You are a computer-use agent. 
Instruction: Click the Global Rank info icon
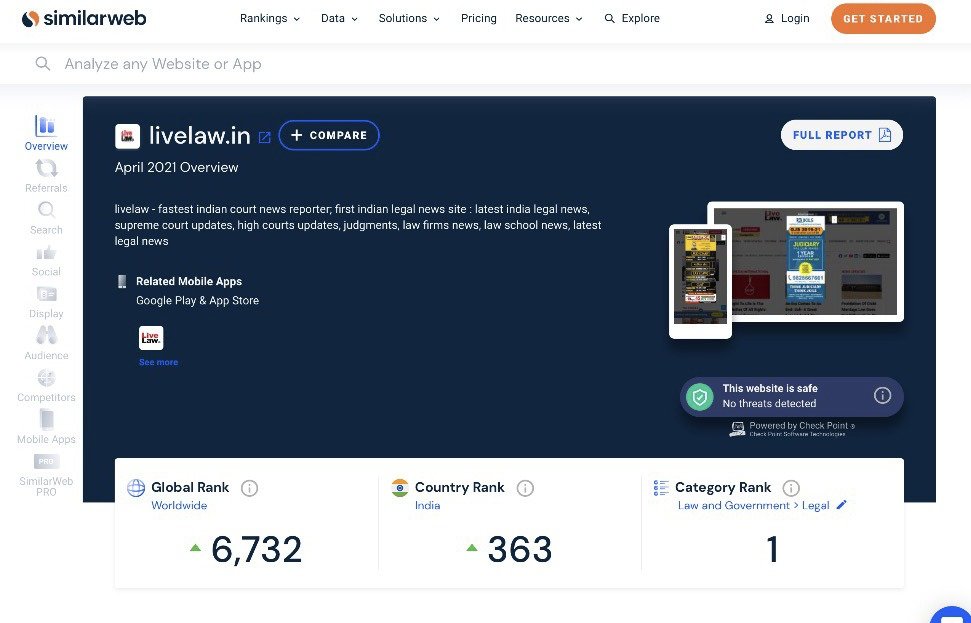[250, 488]
